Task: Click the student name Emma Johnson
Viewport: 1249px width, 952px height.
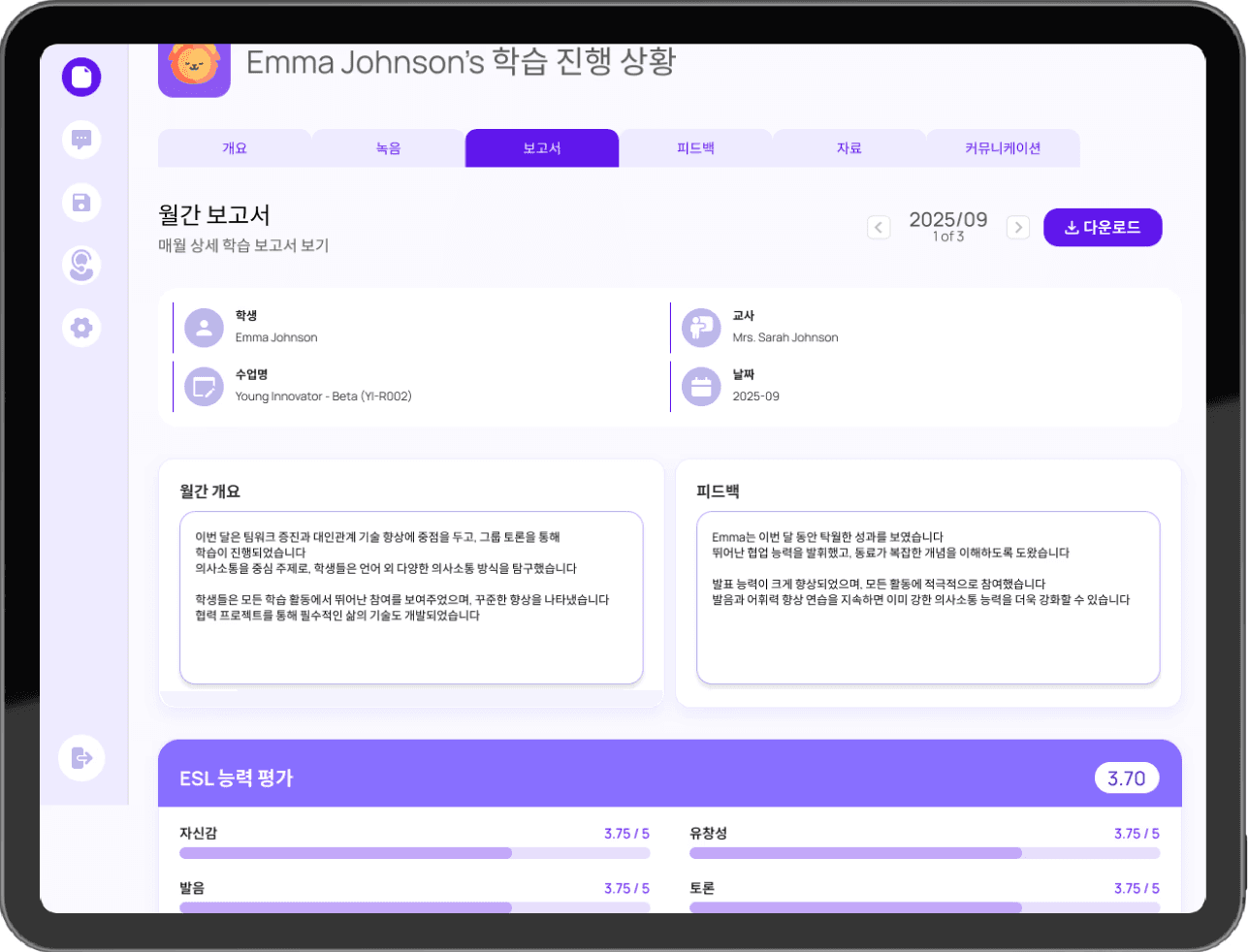Action: point(276,338)
